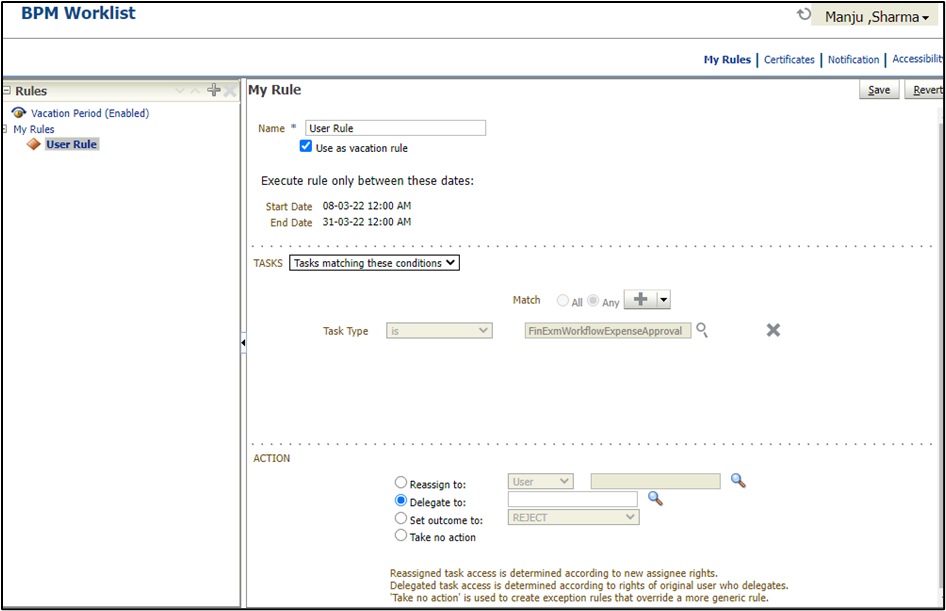Search Delegate to user with magnifier
The width and height of the screenshot is (946, 611).
tap(655, 498)
